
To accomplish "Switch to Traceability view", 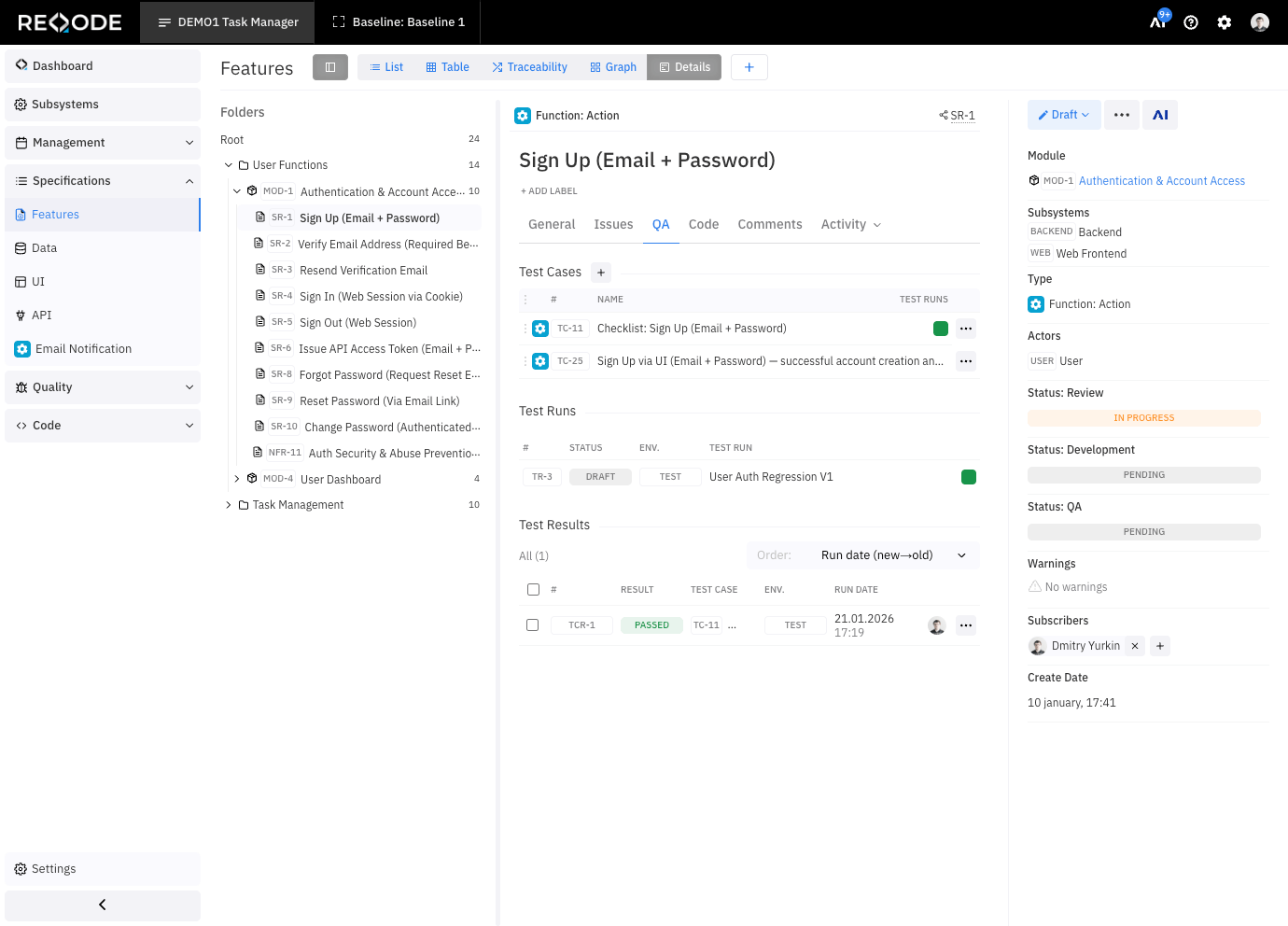I will (529, 67).
